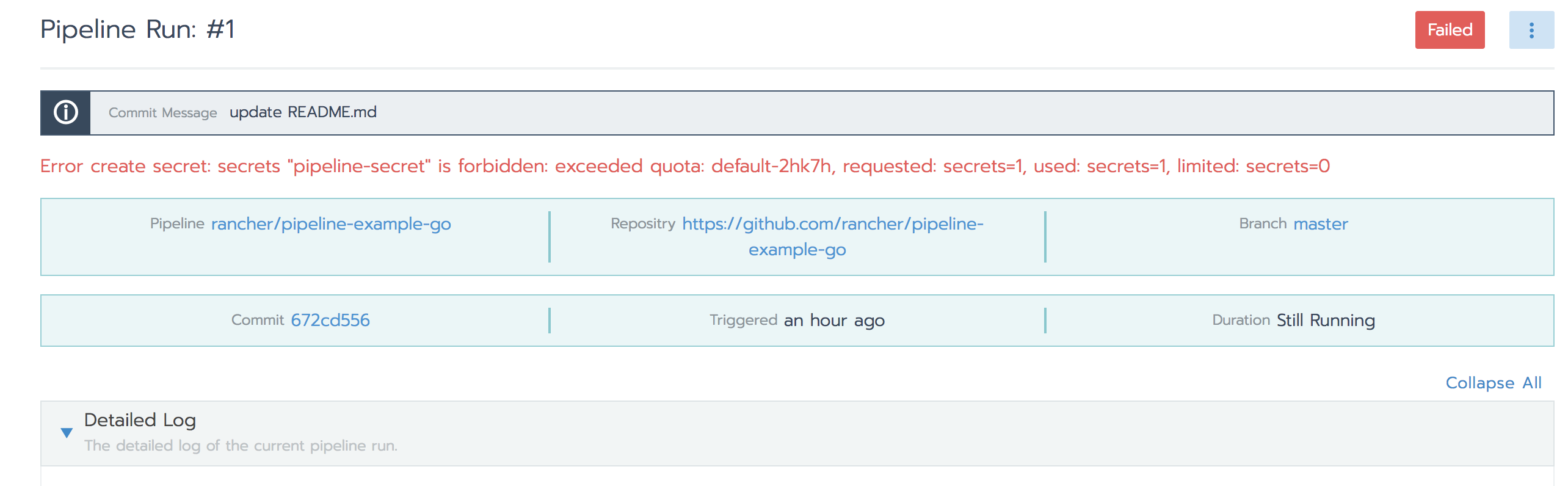Select the info indicator beside Commit Message

(x=65, y=112)
